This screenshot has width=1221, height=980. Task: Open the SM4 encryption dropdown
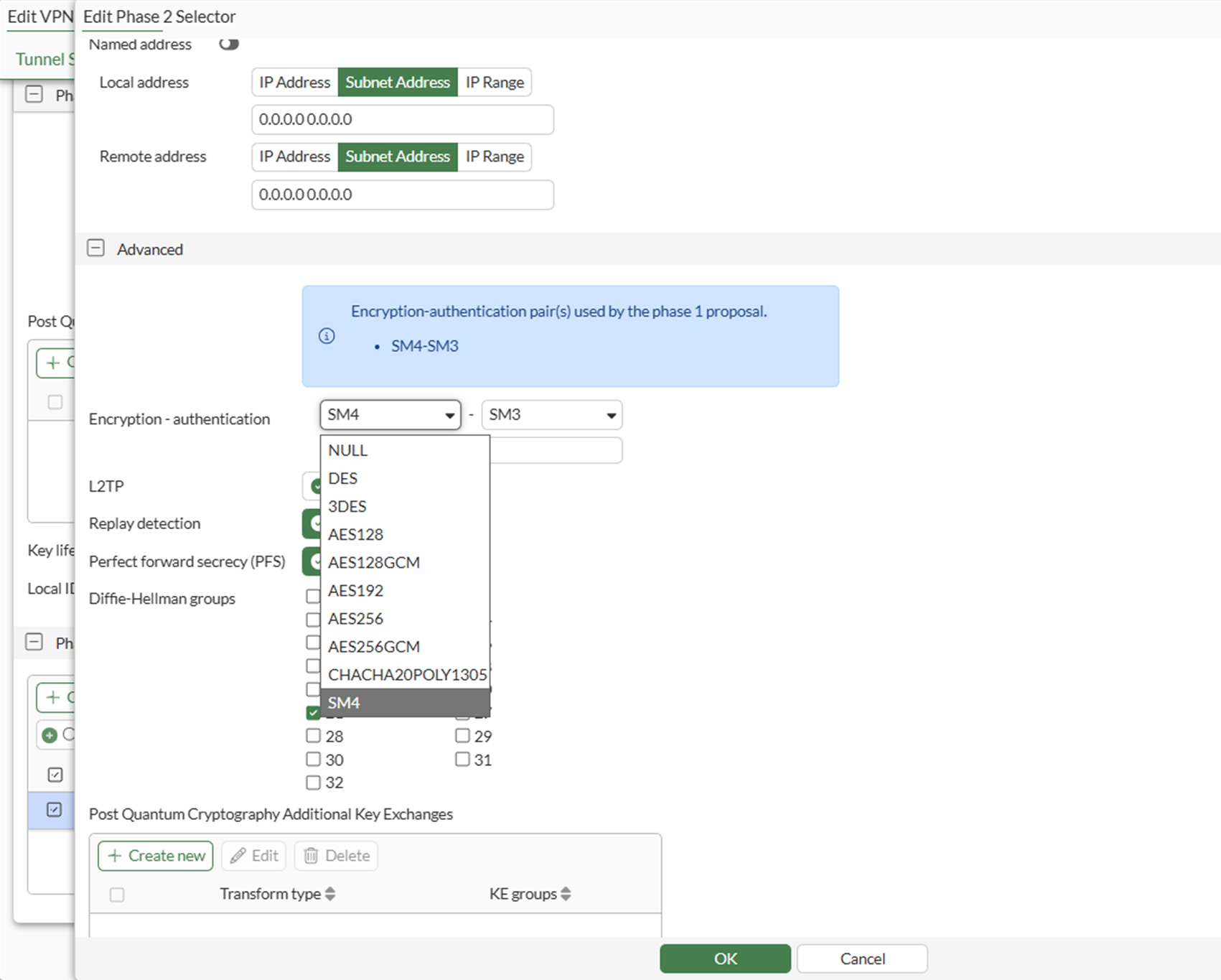[390, 415]
